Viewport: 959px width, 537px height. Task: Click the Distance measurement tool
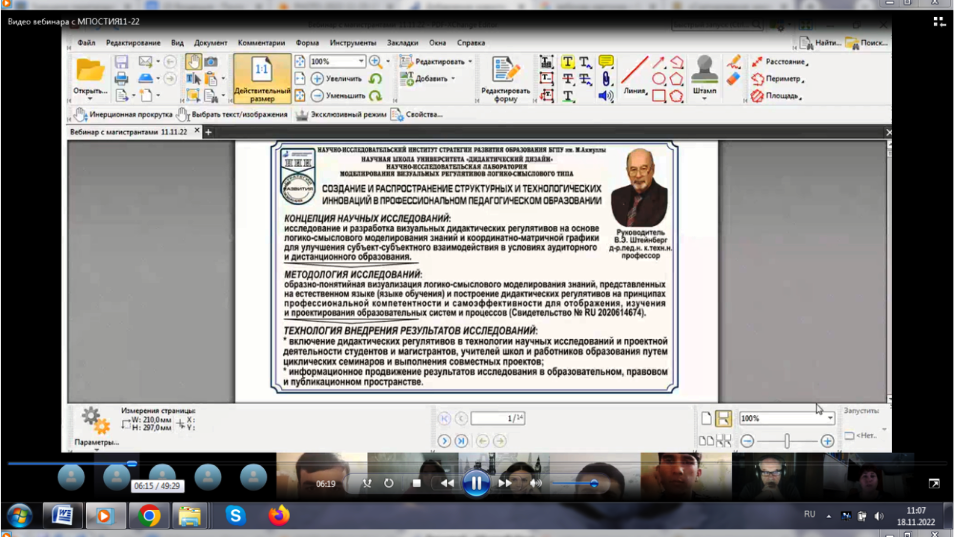(x=780, y=62)
